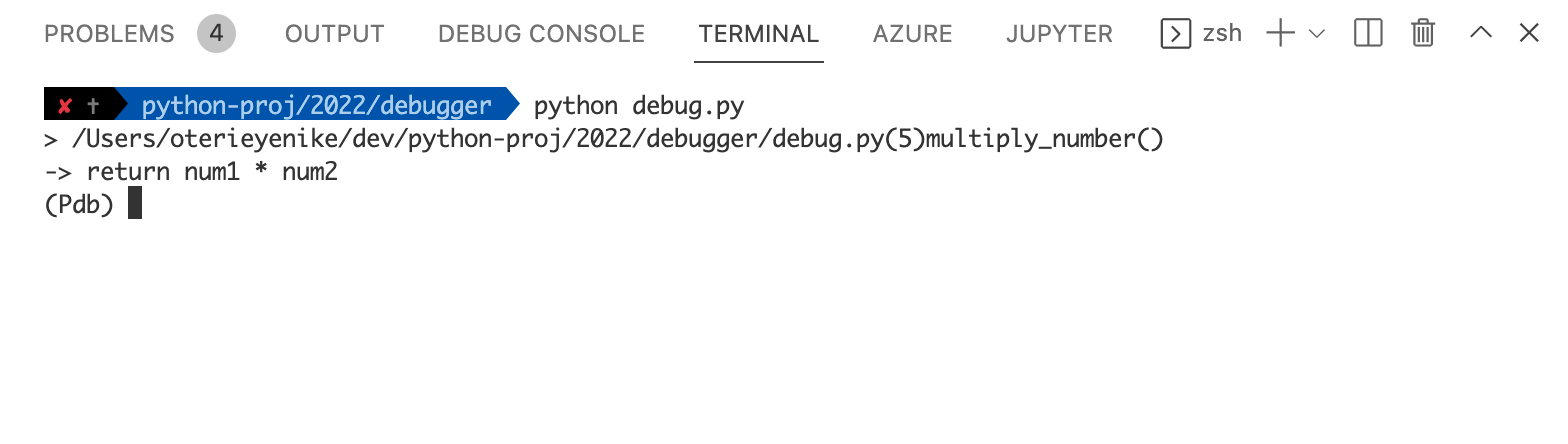Image resolution: width=1568 pixels, height=444 pixels.
Task: Switch to the AZURE panel tab
Action: (912, 34)
